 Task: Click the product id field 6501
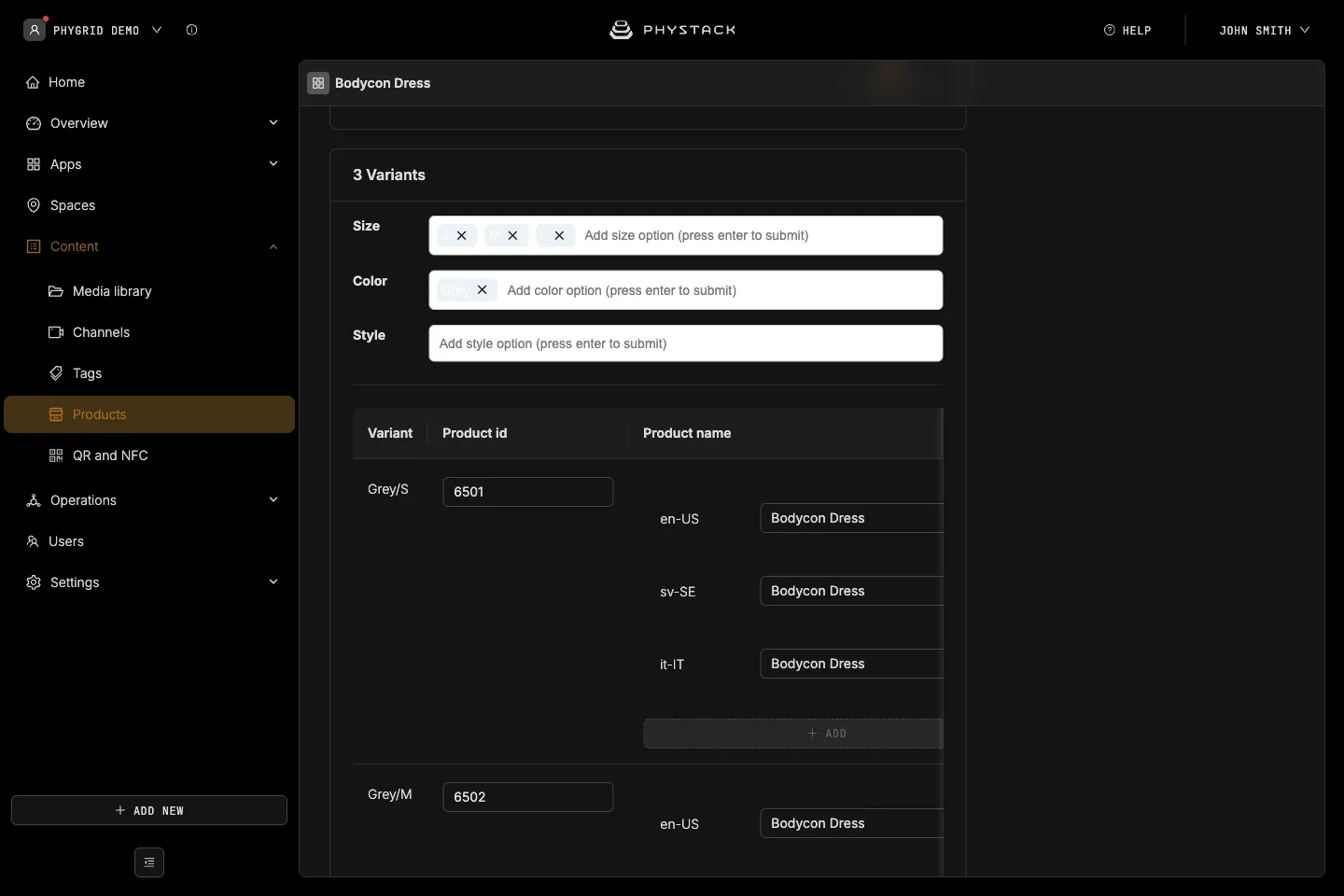(x=528, y=492)
